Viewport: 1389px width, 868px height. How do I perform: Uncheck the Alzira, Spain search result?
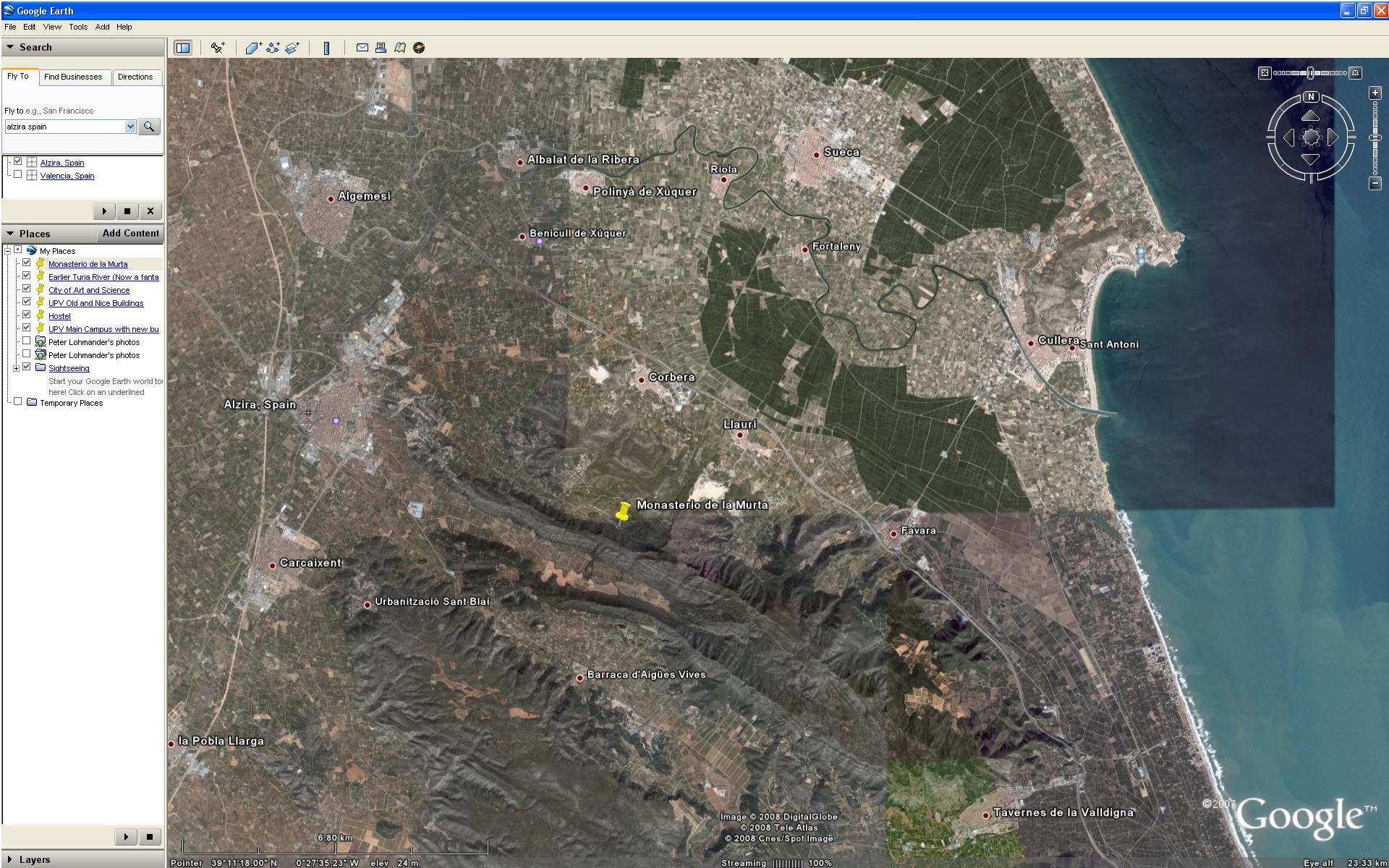click(x=18, y=161)
